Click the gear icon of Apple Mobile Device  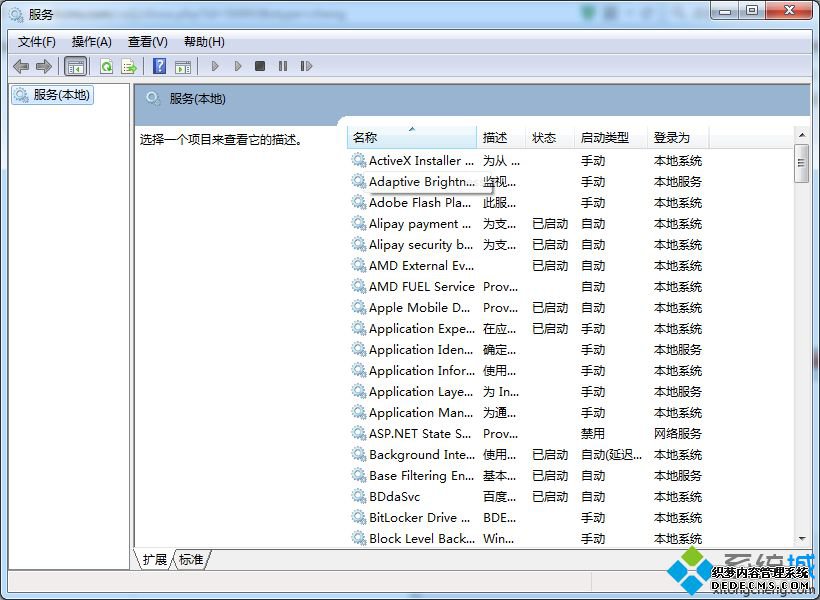pos(358,307)
